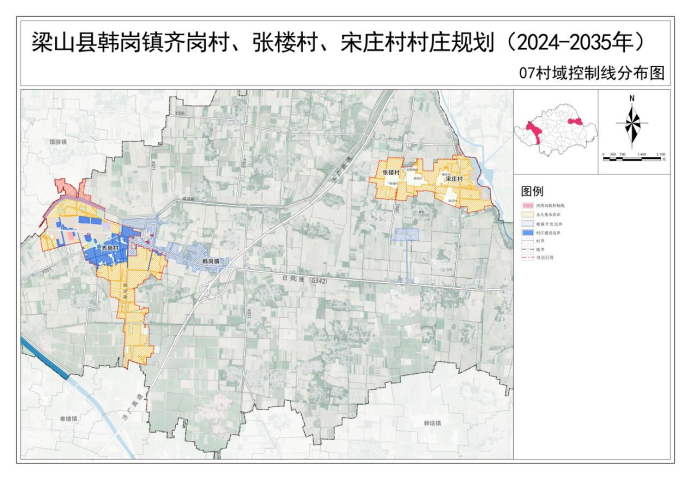This screenshot has height=489, width=692.
Task: Click the small blue hatched rectangle below 张楼村
Action: 405,234
